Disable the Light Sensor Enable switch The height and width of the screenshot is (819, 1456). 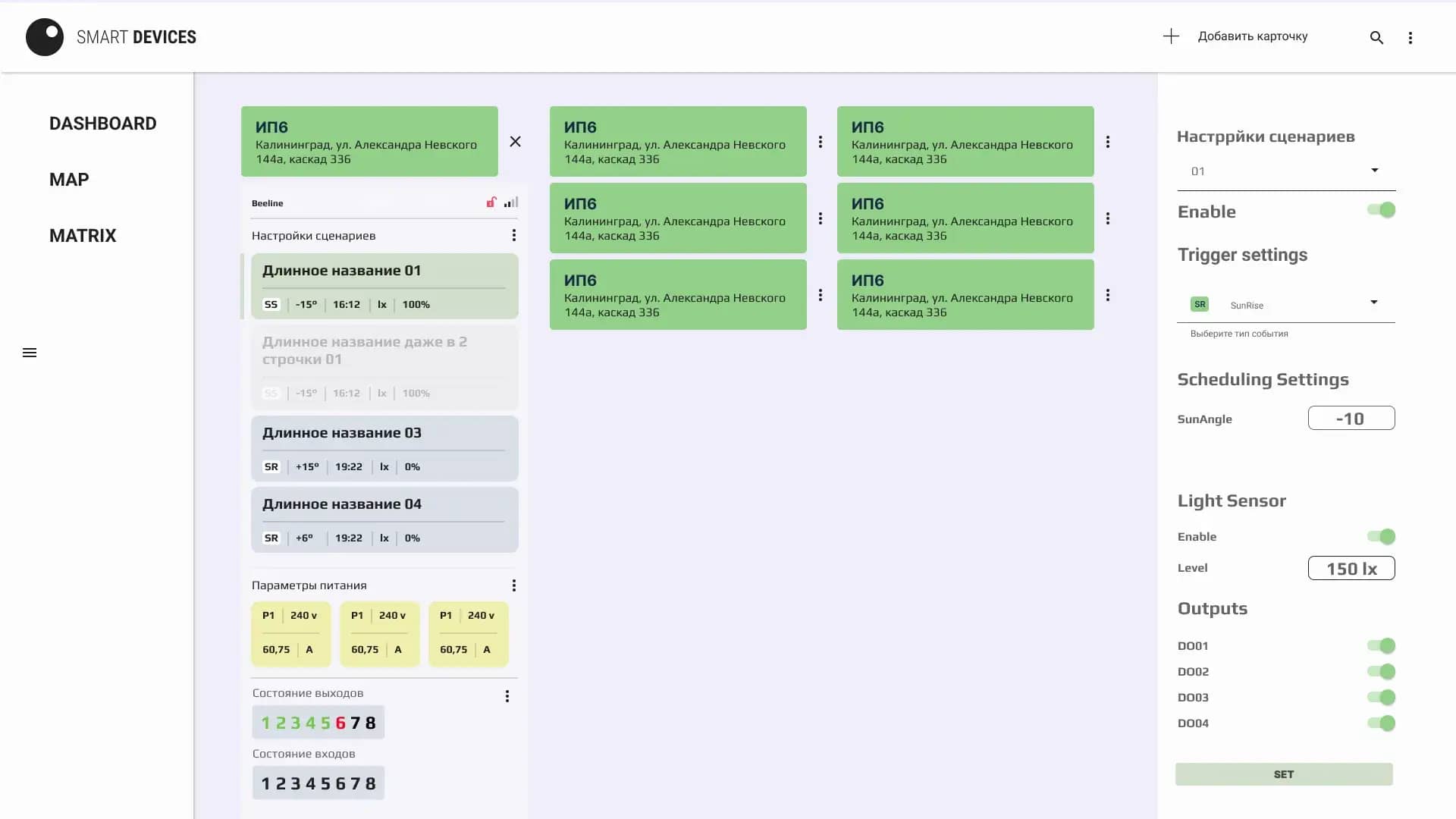pyautogui.click(x=1381, y=537)
